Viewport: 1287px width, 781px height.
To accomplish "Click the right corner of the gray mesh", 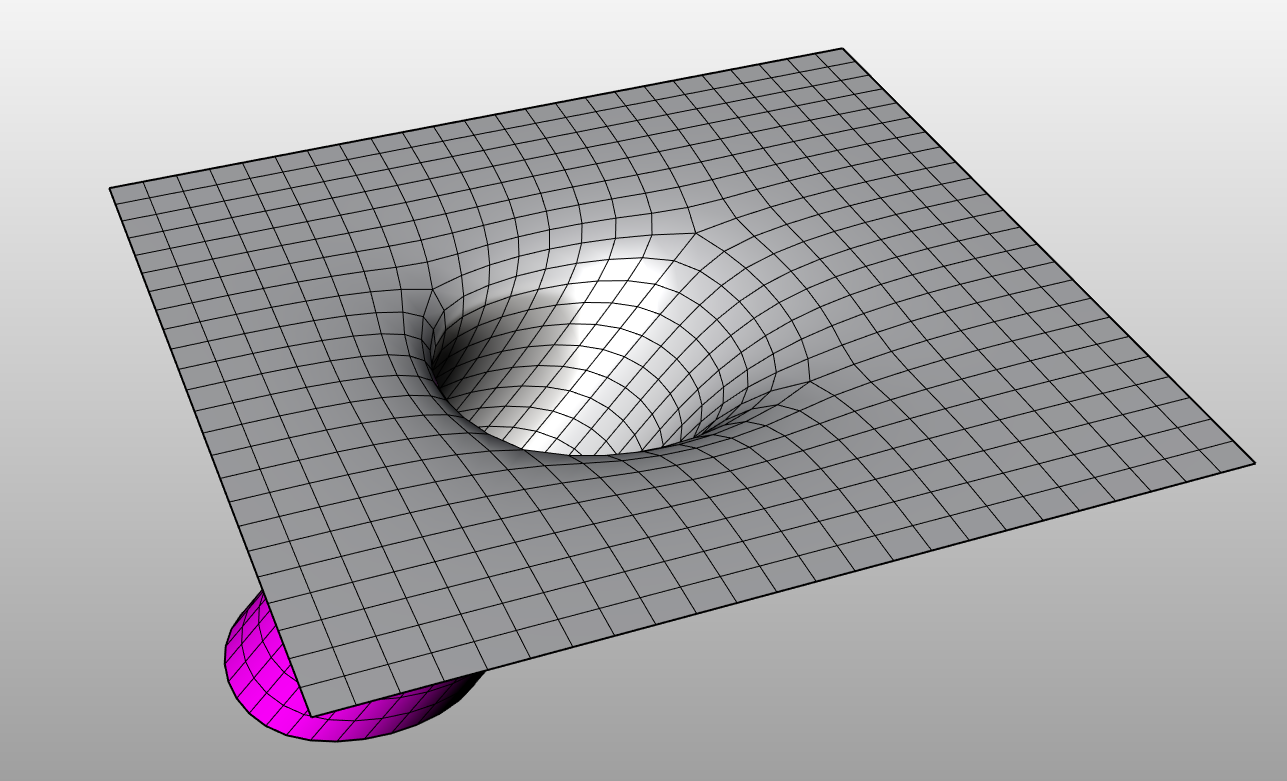I will [1253, 463].
